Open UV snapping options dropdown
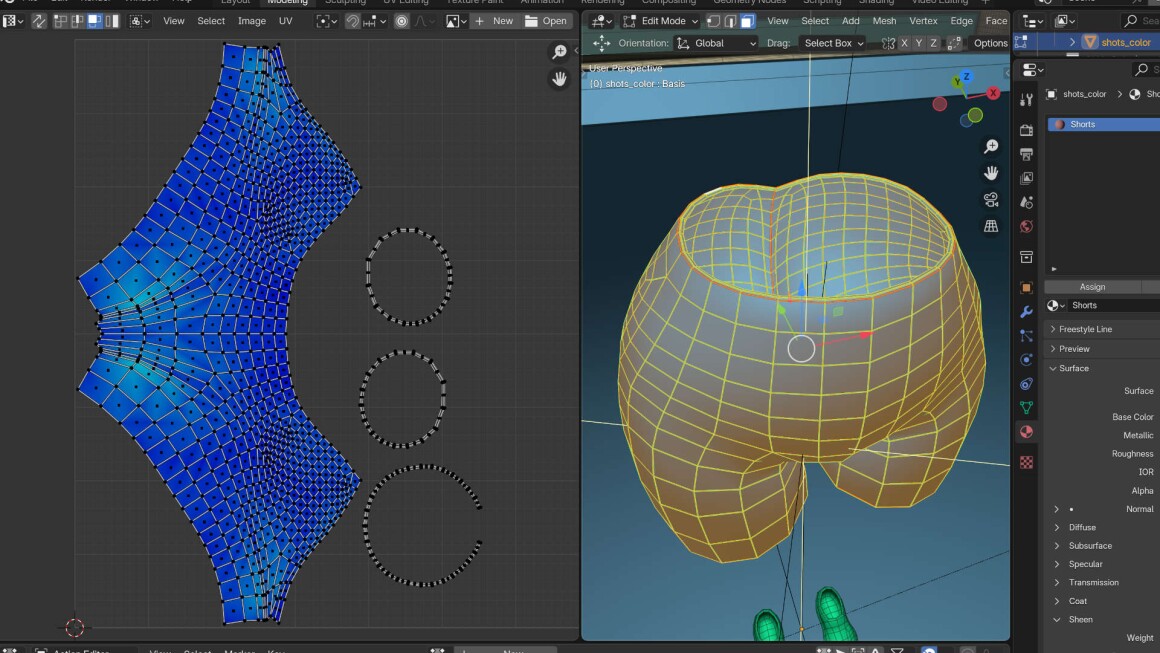Image resolution: width=1160 pixels, height=653 pixels. [373, 21]
